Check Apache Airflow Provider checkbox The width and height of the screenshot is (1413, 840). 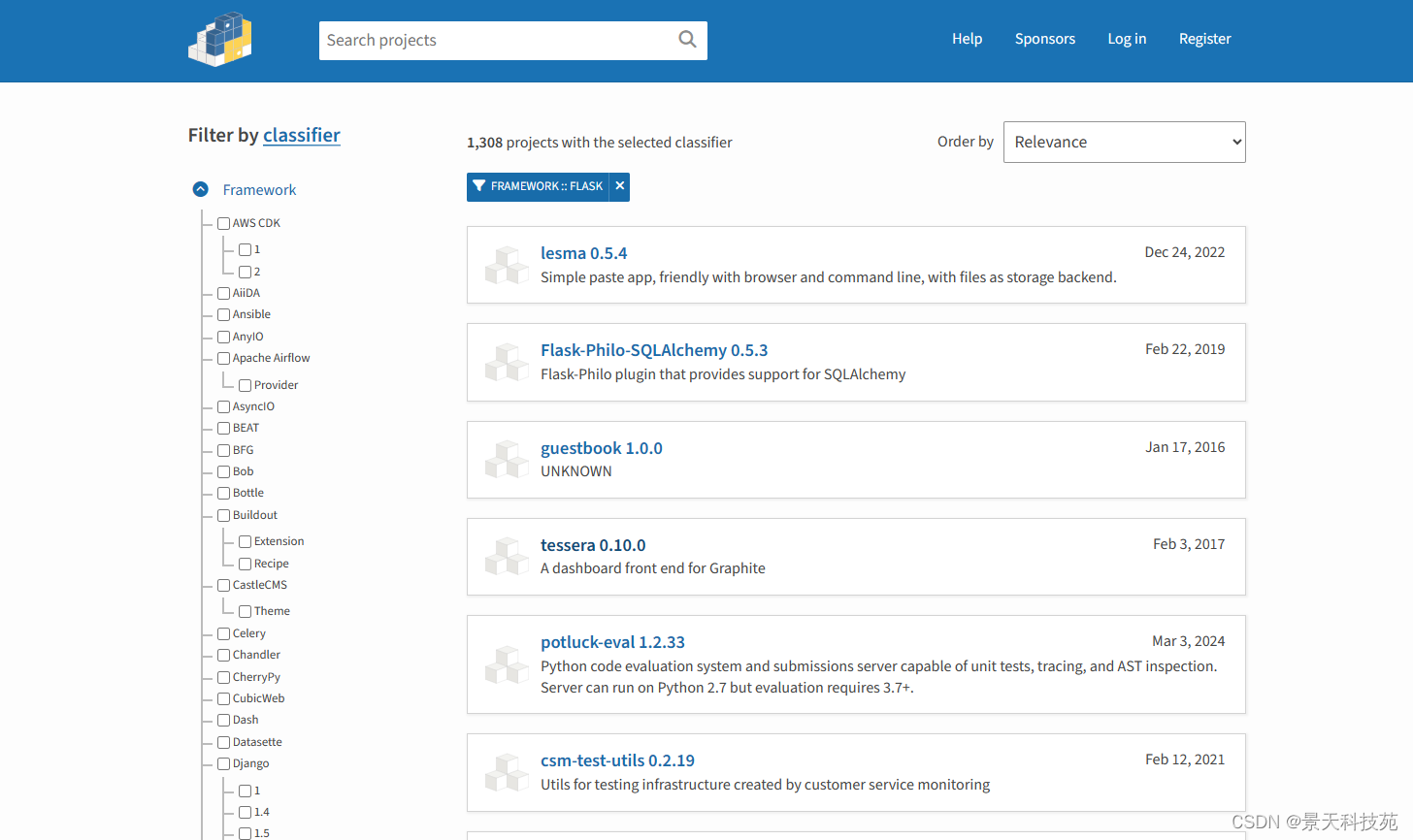246,385
